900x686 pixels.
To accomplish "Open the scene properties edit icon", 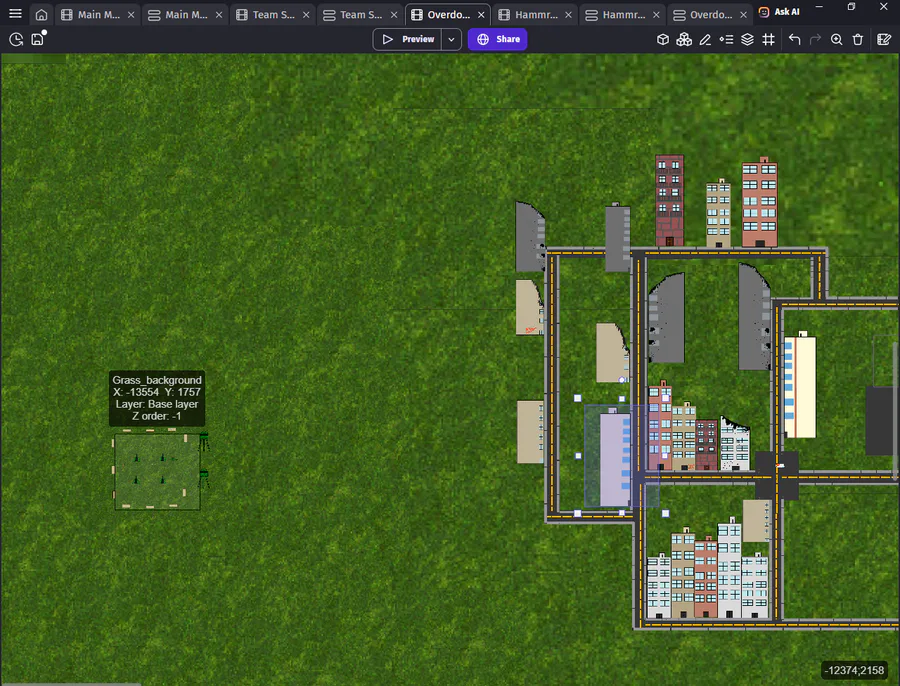I will click(884, 39).
